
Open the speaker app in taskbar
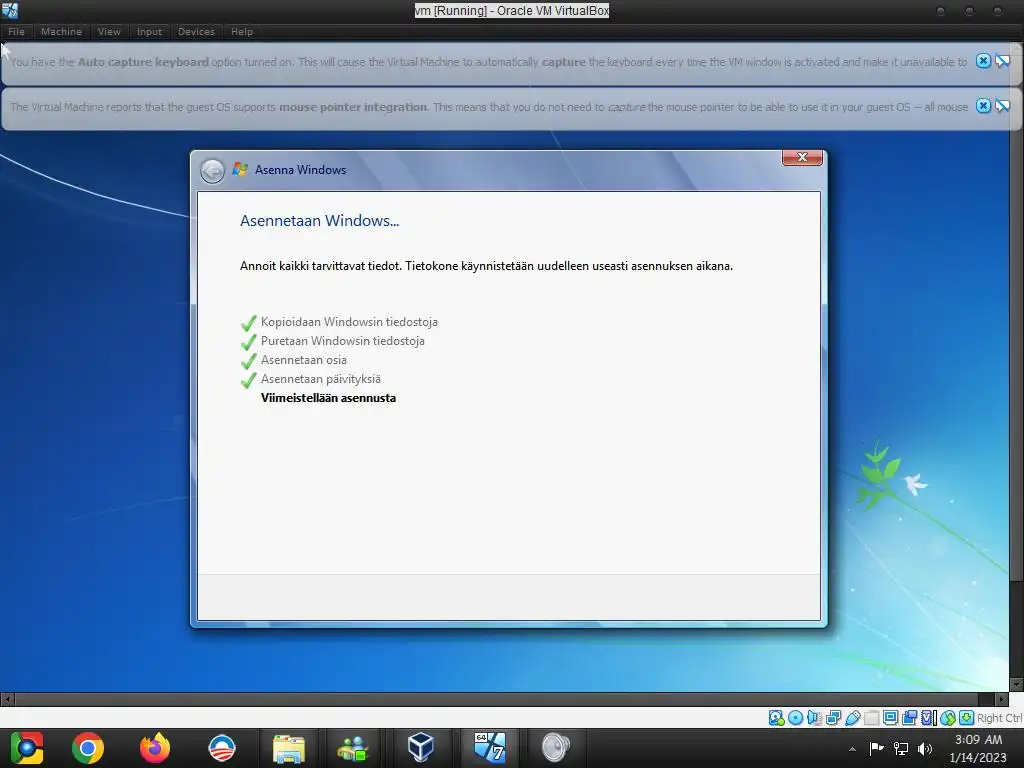click(556, 748)
